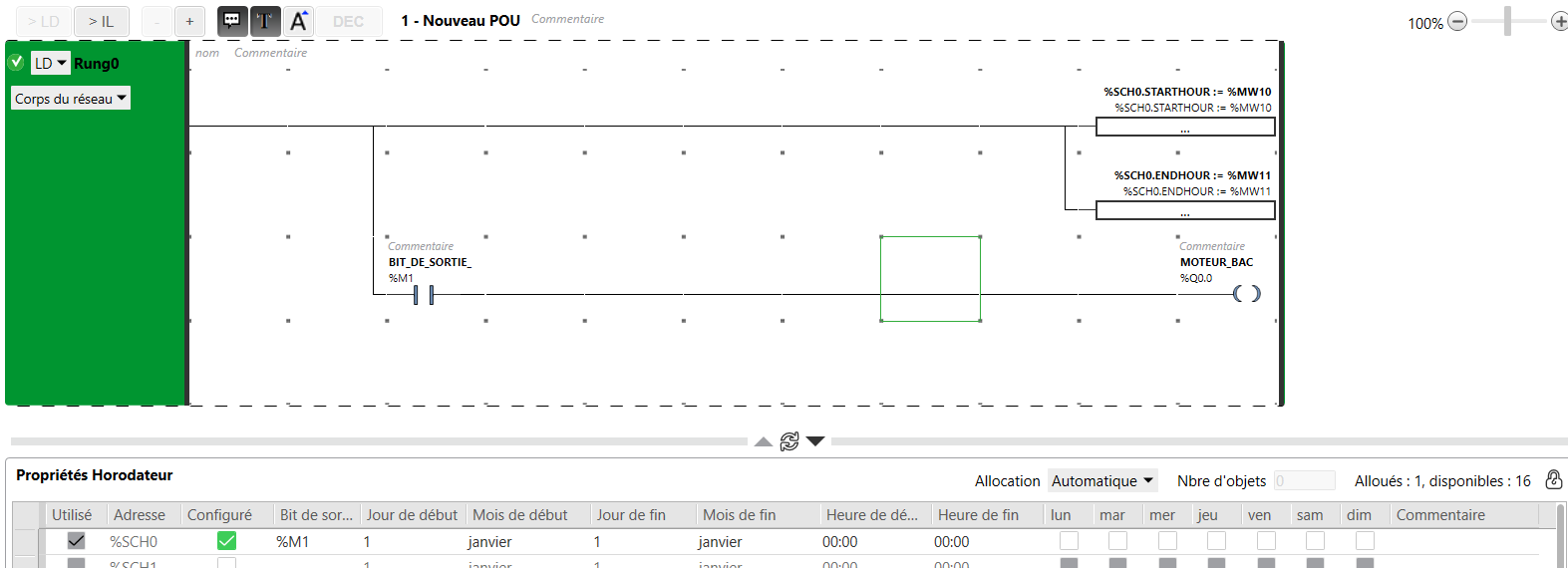Click the BIT_DE_SORTIE_ contact symbol
Screen dimensions: 1568x568
tap(424, 295)
